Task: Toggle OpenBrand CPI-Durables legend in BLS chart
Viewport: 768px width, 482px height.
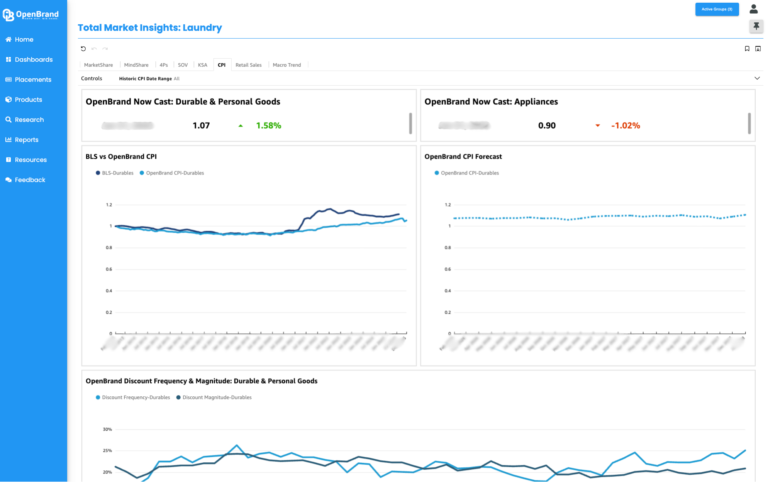Action: click(172, 173)
